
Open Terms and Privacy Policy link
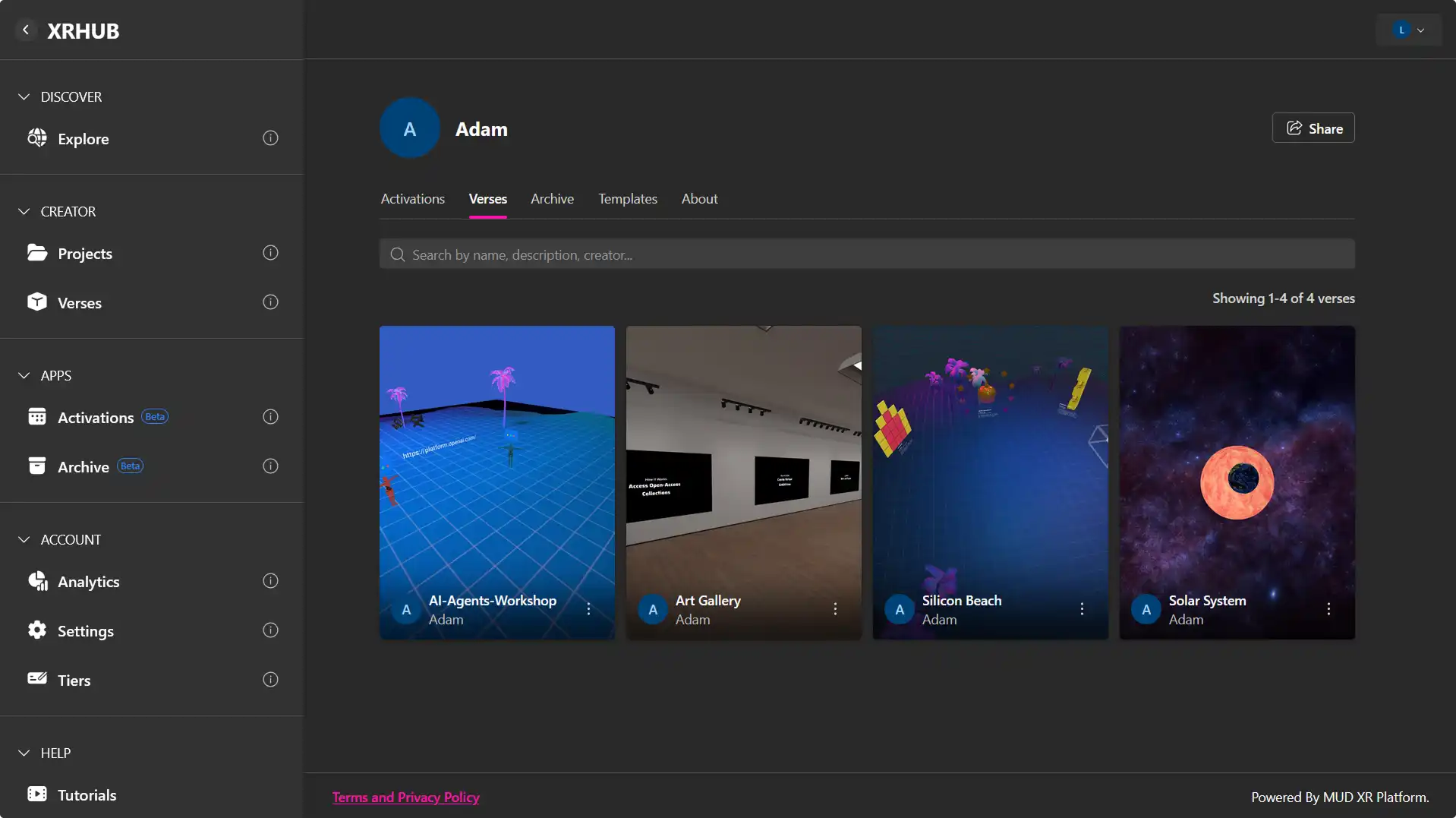(406, 797)
